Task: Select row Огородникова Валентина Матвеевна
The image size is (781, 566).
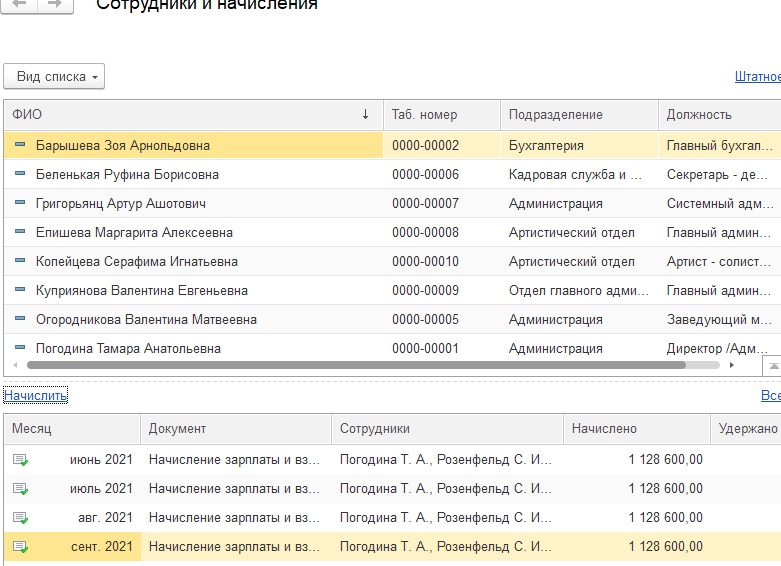Action: 392,319
